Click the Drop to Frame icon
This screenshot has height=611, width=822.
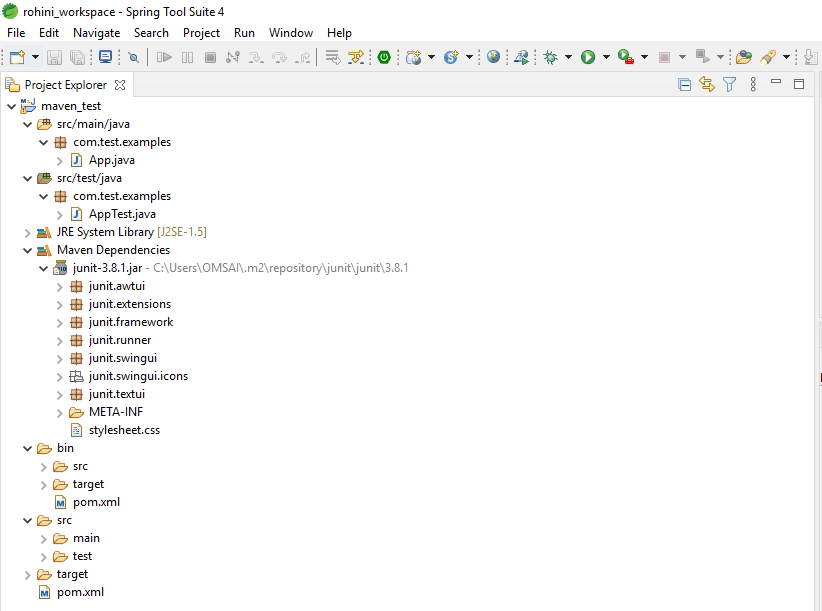tap(332, 57)
